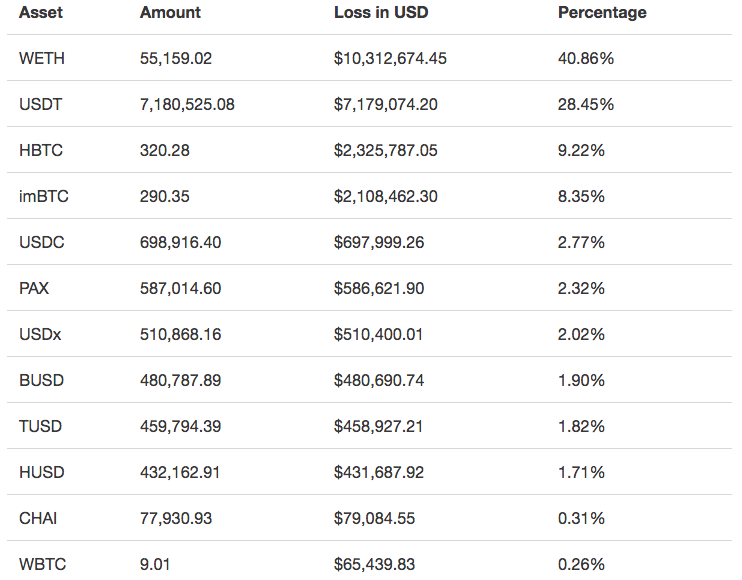Select the USDx asset cell
The width and height of the screenshot is (742, 580).
point(40,335)
